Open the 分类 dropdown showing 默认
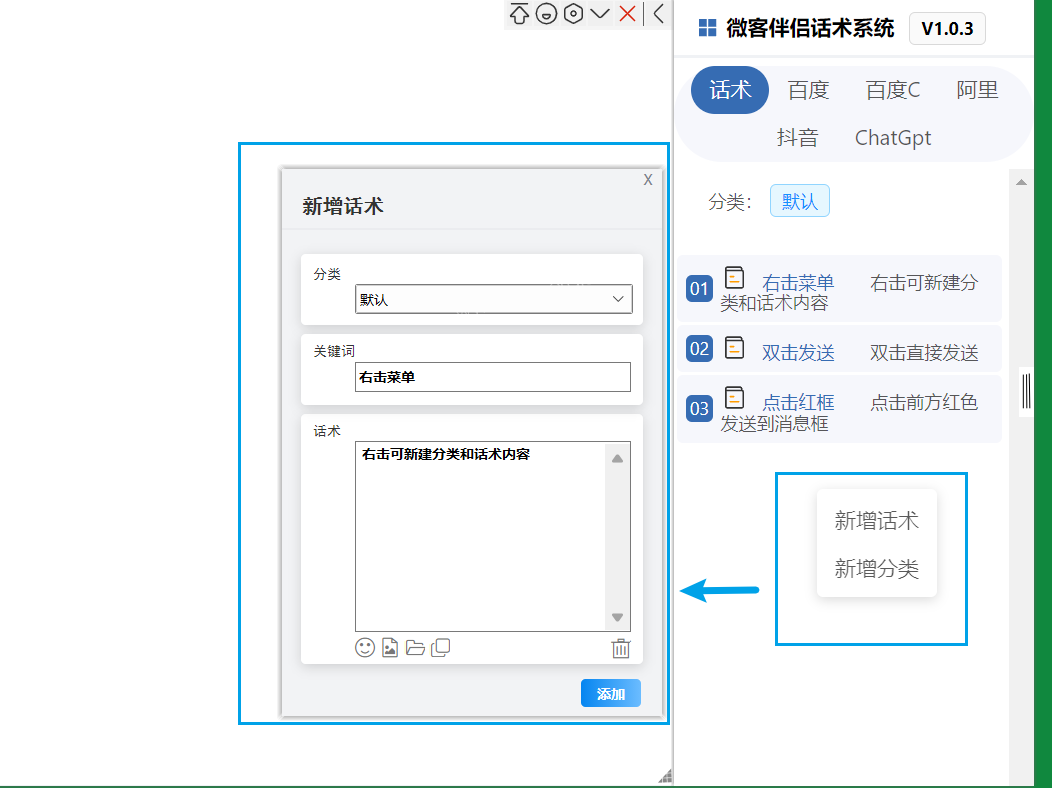This screenshot has height=788, width=1052. tap(493, 299)
